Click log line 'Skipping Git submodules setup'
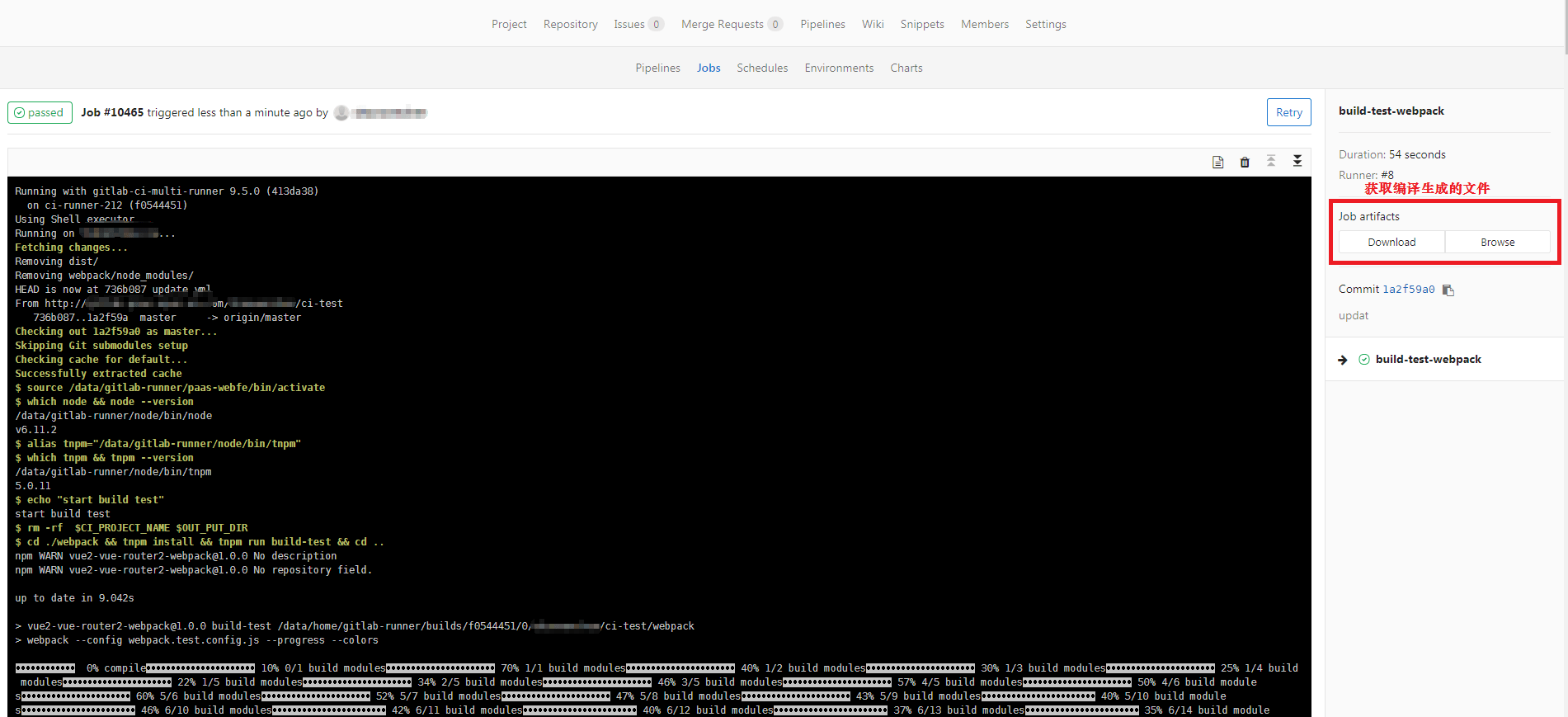 tap(101, 346)
